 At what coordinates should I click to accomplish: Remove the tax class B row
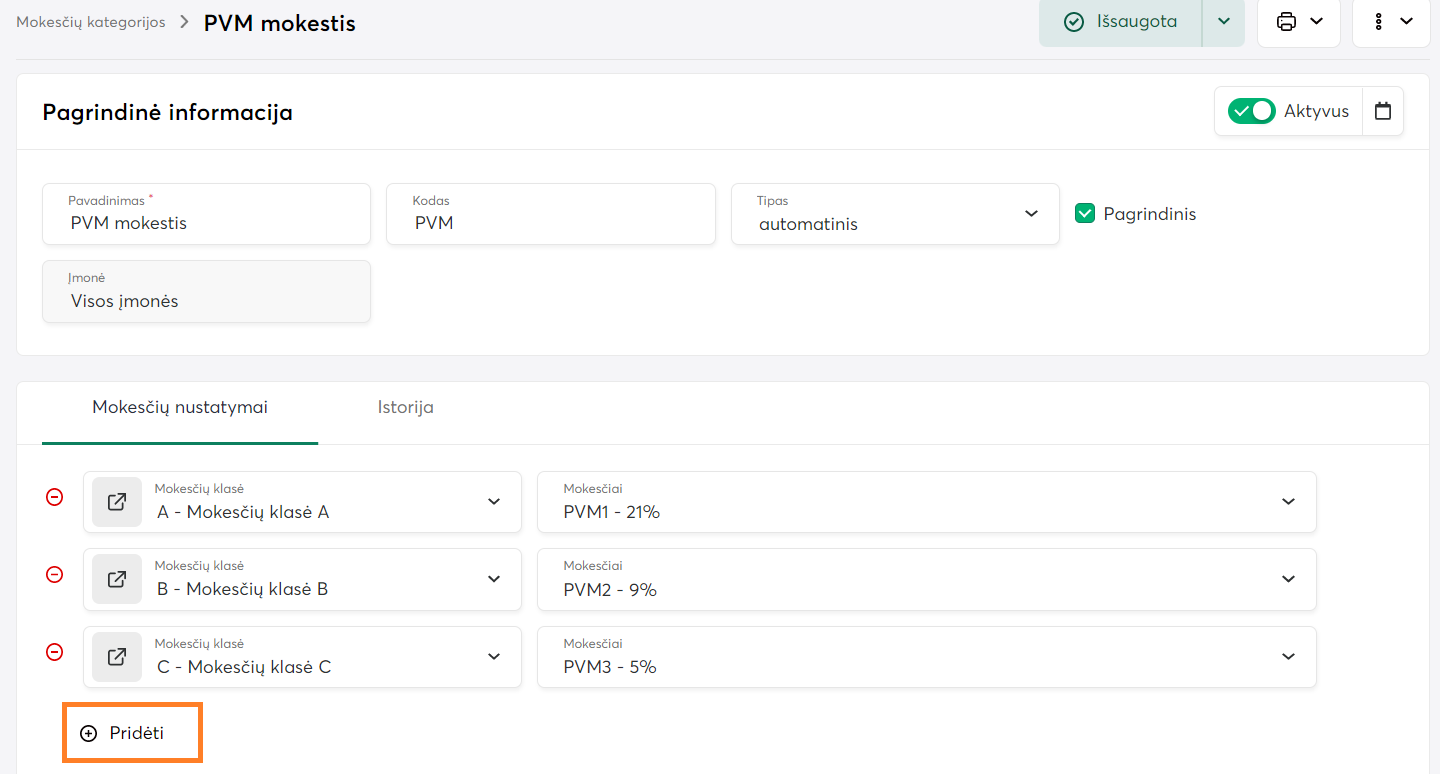55,574
